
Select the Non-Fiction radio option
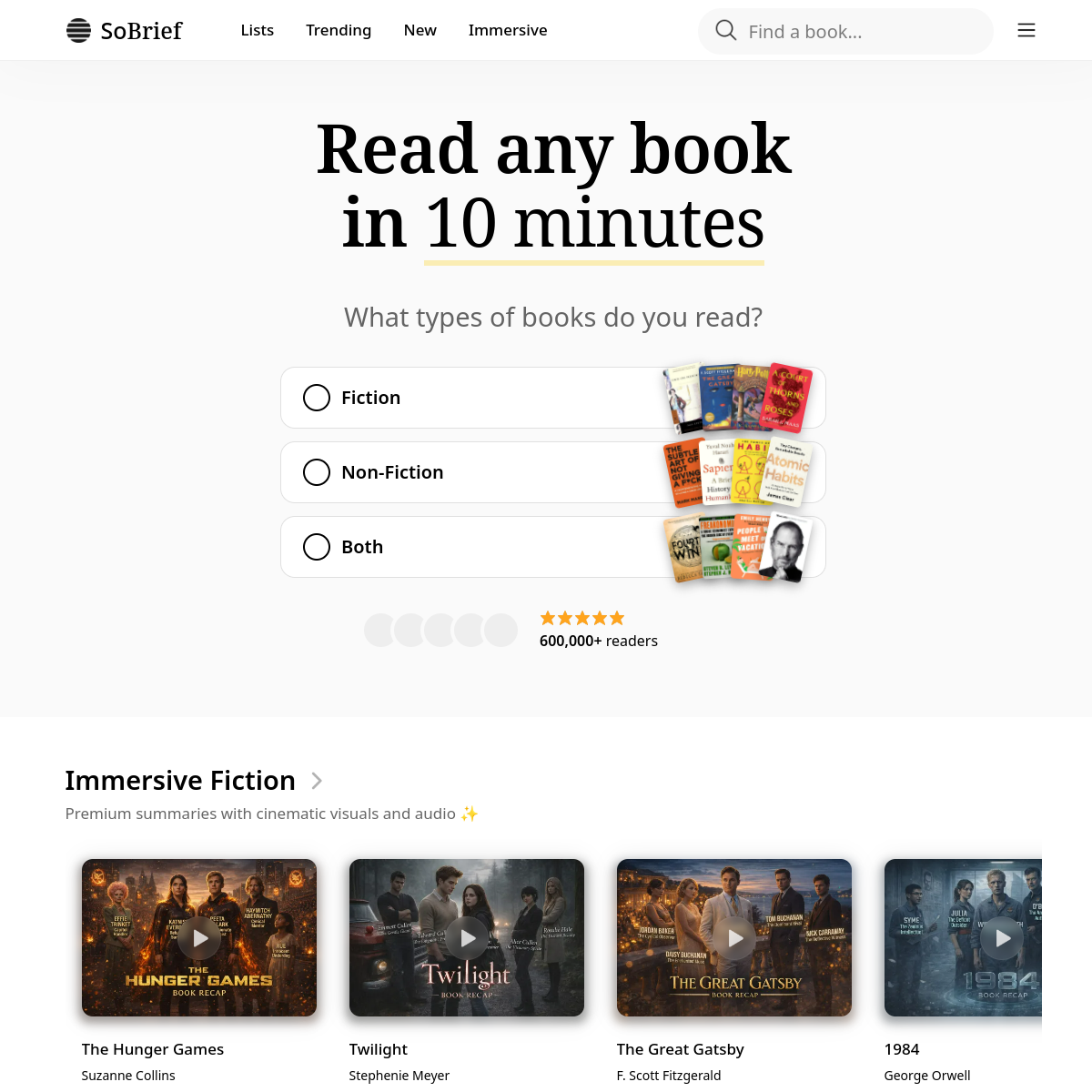(x=316, y=472)
